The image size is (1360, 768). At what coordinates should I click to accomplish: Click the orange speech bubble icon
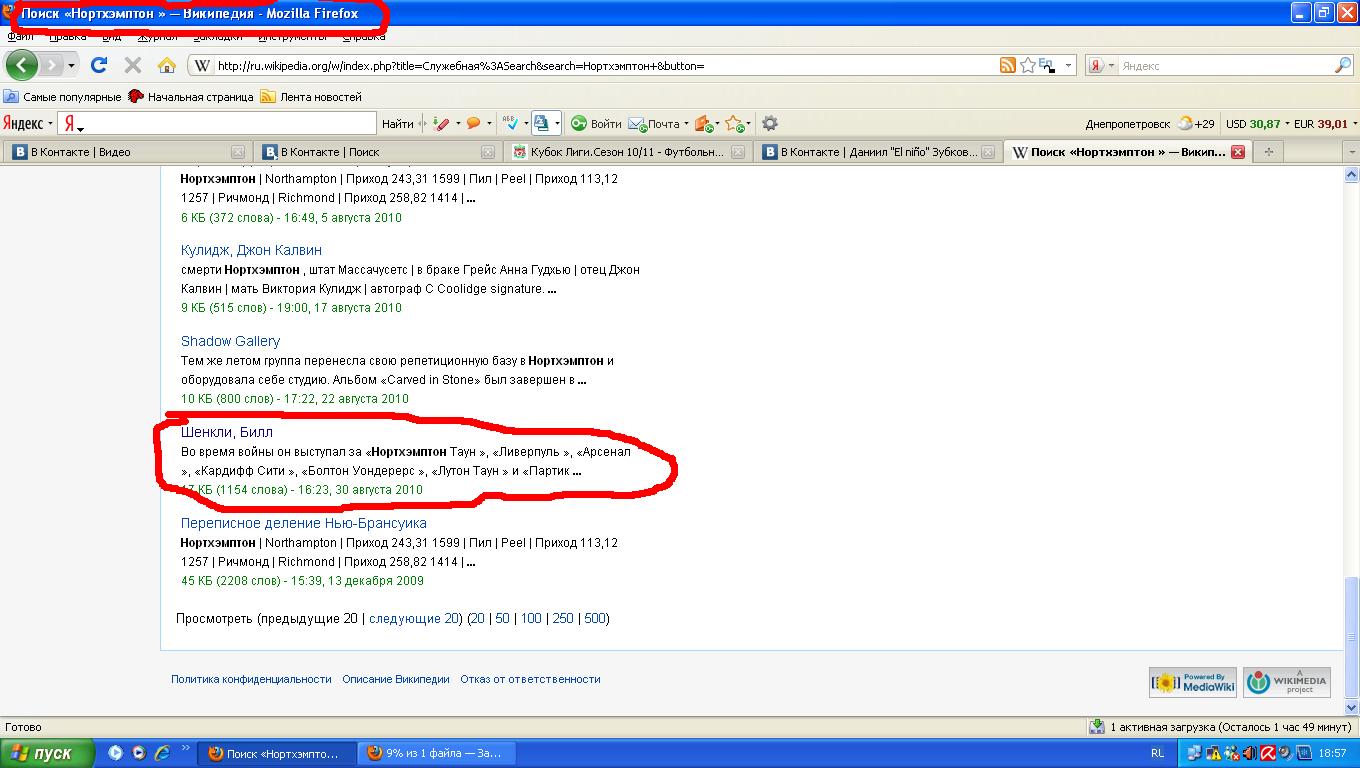tap(473, 124)
